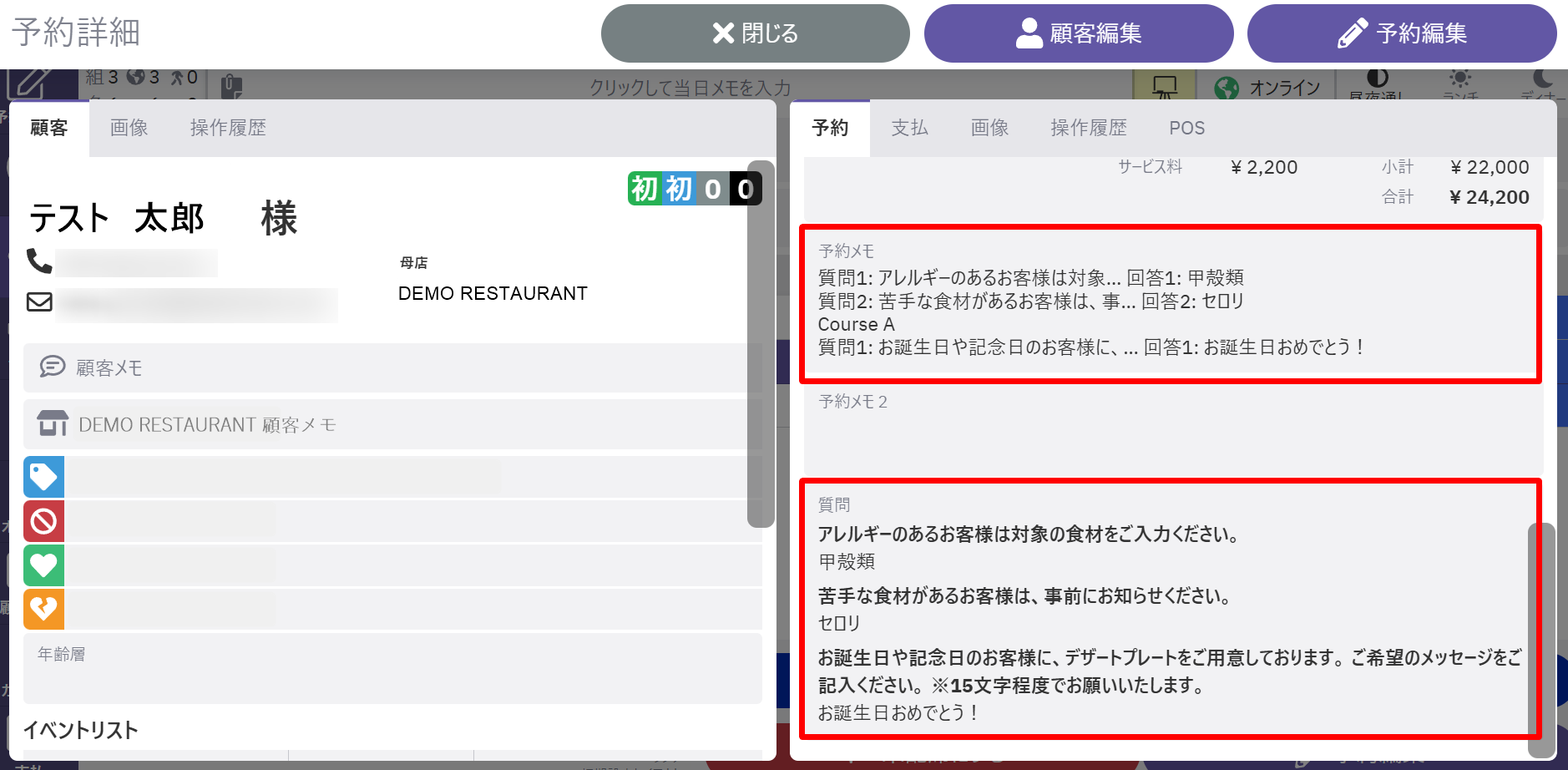Click the background half-moon 昼夜 icon

1378,79
